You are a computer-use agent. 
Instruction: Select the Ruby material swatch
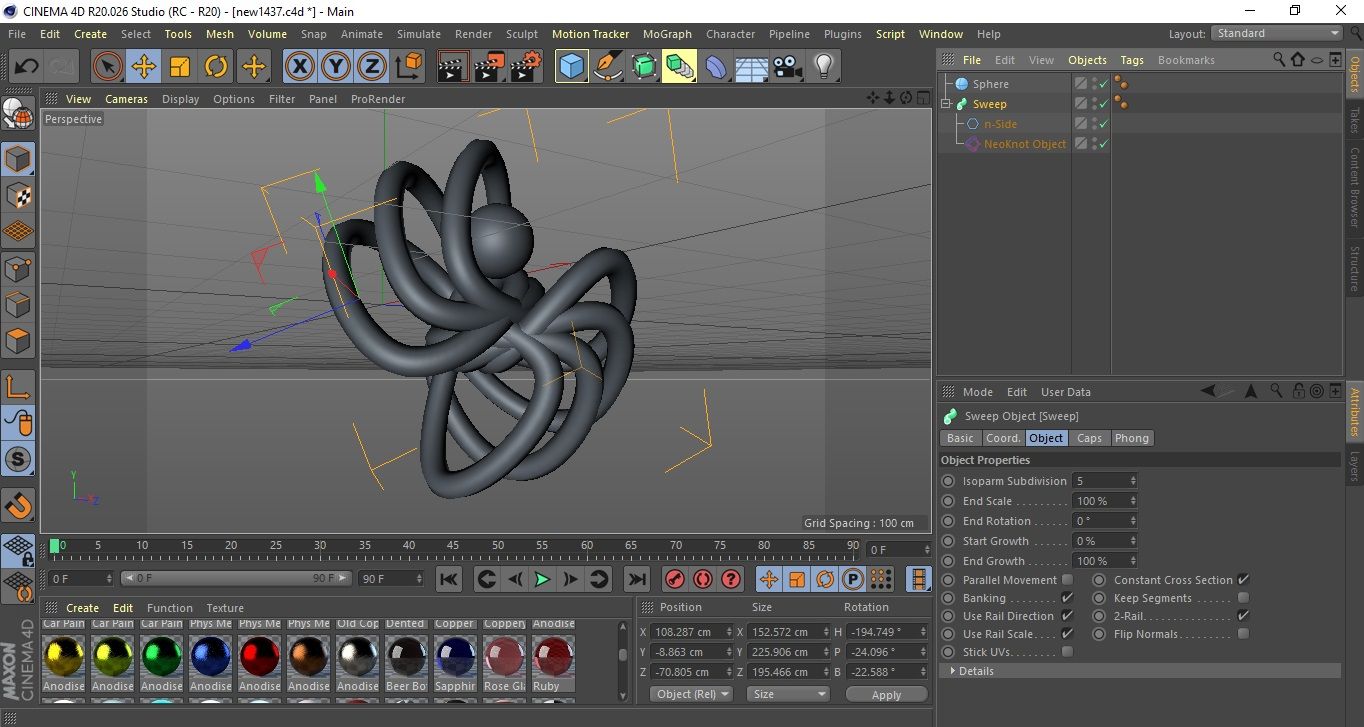point(553,656)
